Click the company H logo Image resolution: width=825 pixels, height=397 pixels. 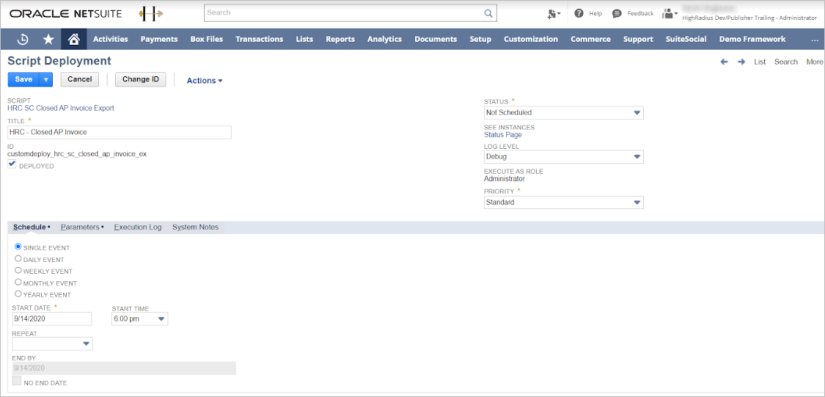(150, 14)
